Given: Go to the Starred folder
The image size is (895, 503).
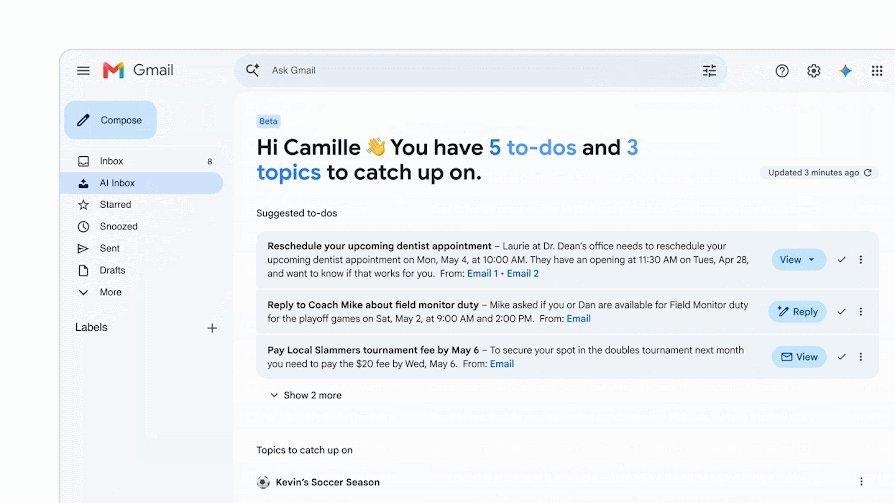Looking at the screenshot, I should [x=143, y=204].
